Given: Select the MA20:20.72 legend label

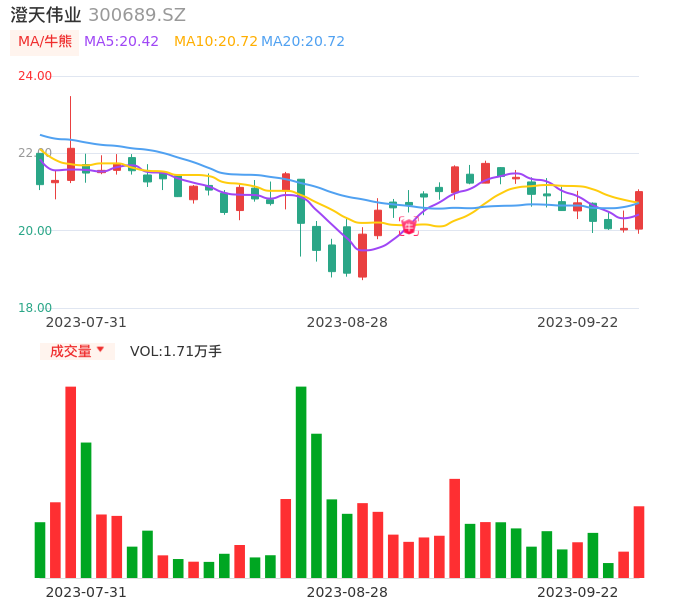Looking at the screenshot, I should pyautogui.click(x=303, y=42).
